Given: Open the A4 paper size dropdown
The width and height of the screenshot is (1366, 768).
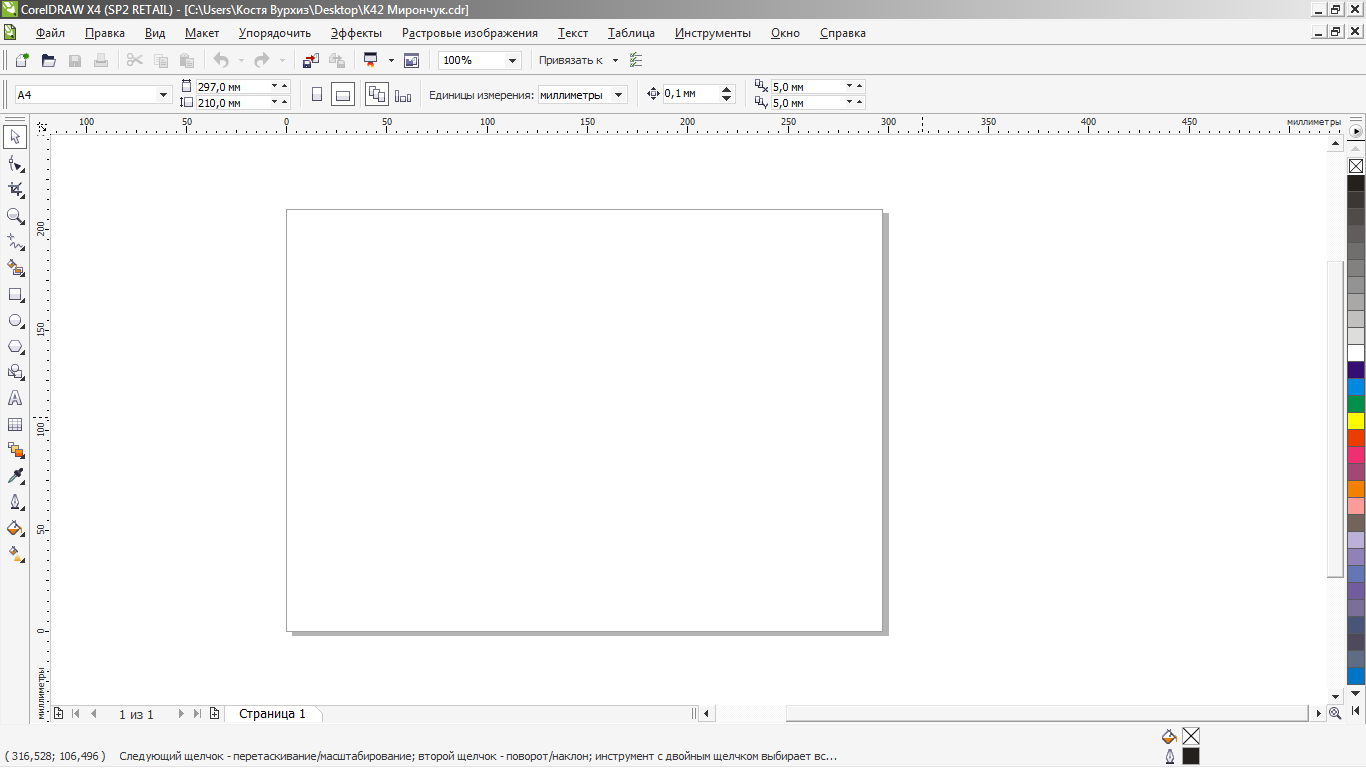Looking at the screenshot, I should pos(164,94).
